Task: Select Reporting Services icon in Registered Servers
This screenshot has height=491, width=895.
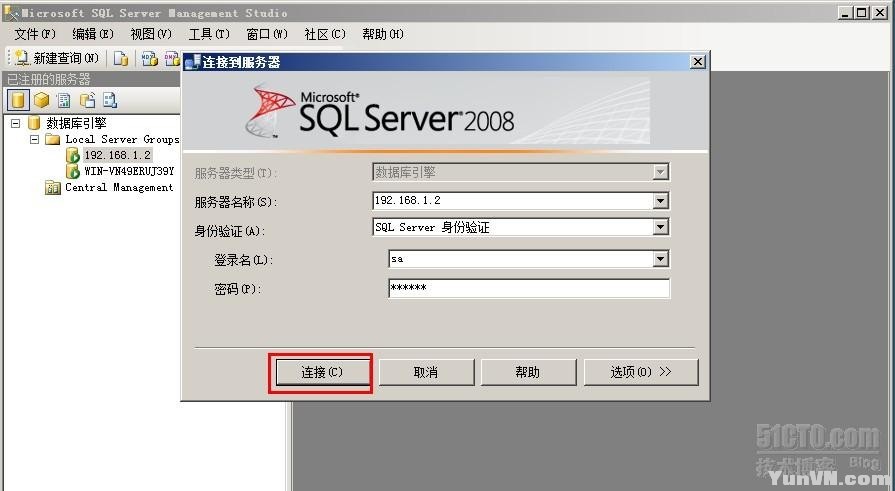Action: 64,100
